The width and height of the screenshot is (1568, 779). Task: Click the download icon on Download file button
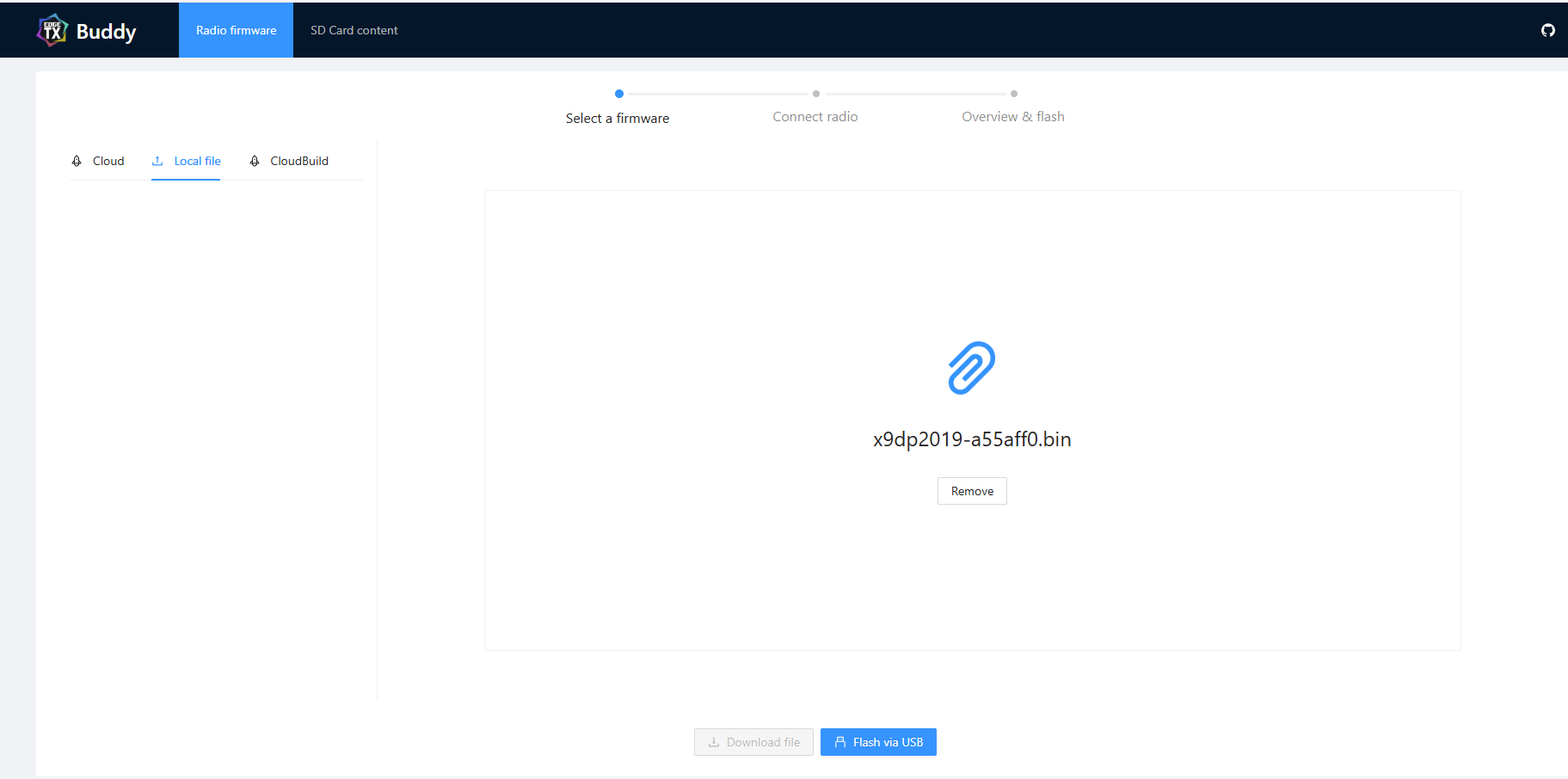[715, 741]
